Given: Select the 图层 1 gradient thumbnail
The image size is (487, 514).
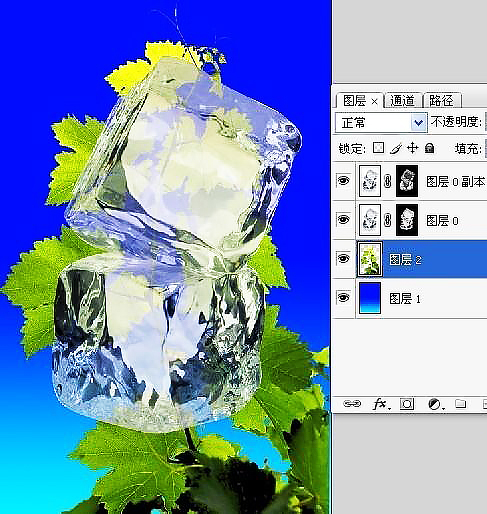Looking at the screenshot, I should pos(370,298).
